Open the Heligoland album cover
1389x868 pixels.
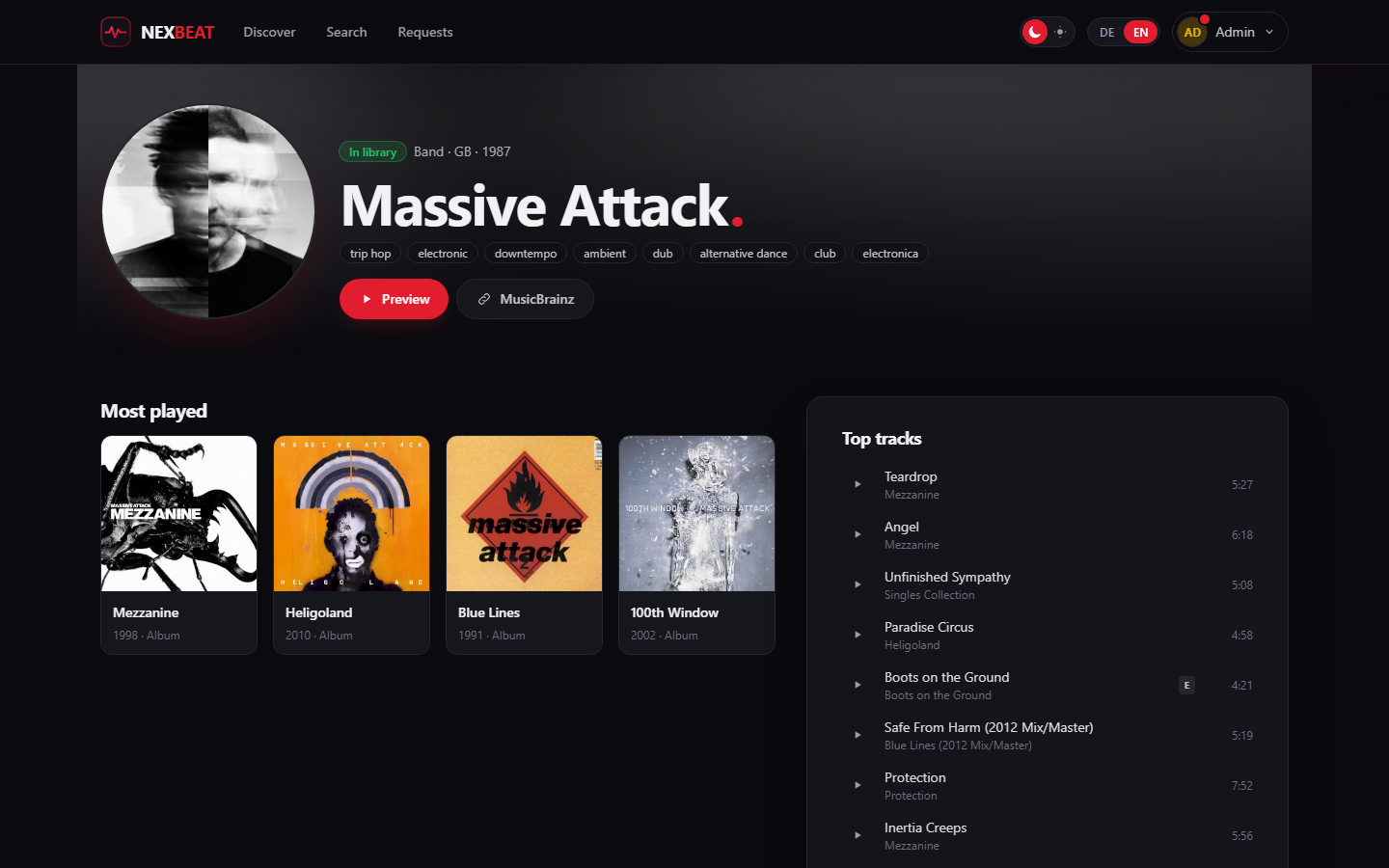pyautogui.click(x=352, y=513)
